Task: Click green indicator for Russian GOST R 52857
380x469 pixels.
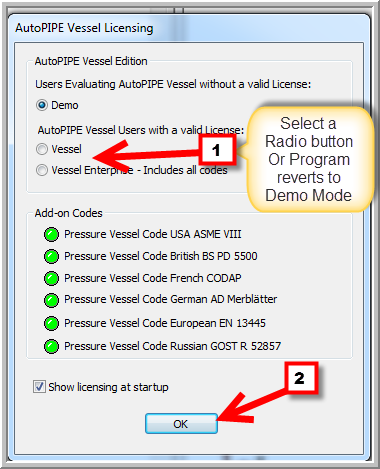Action: point(51,346)
